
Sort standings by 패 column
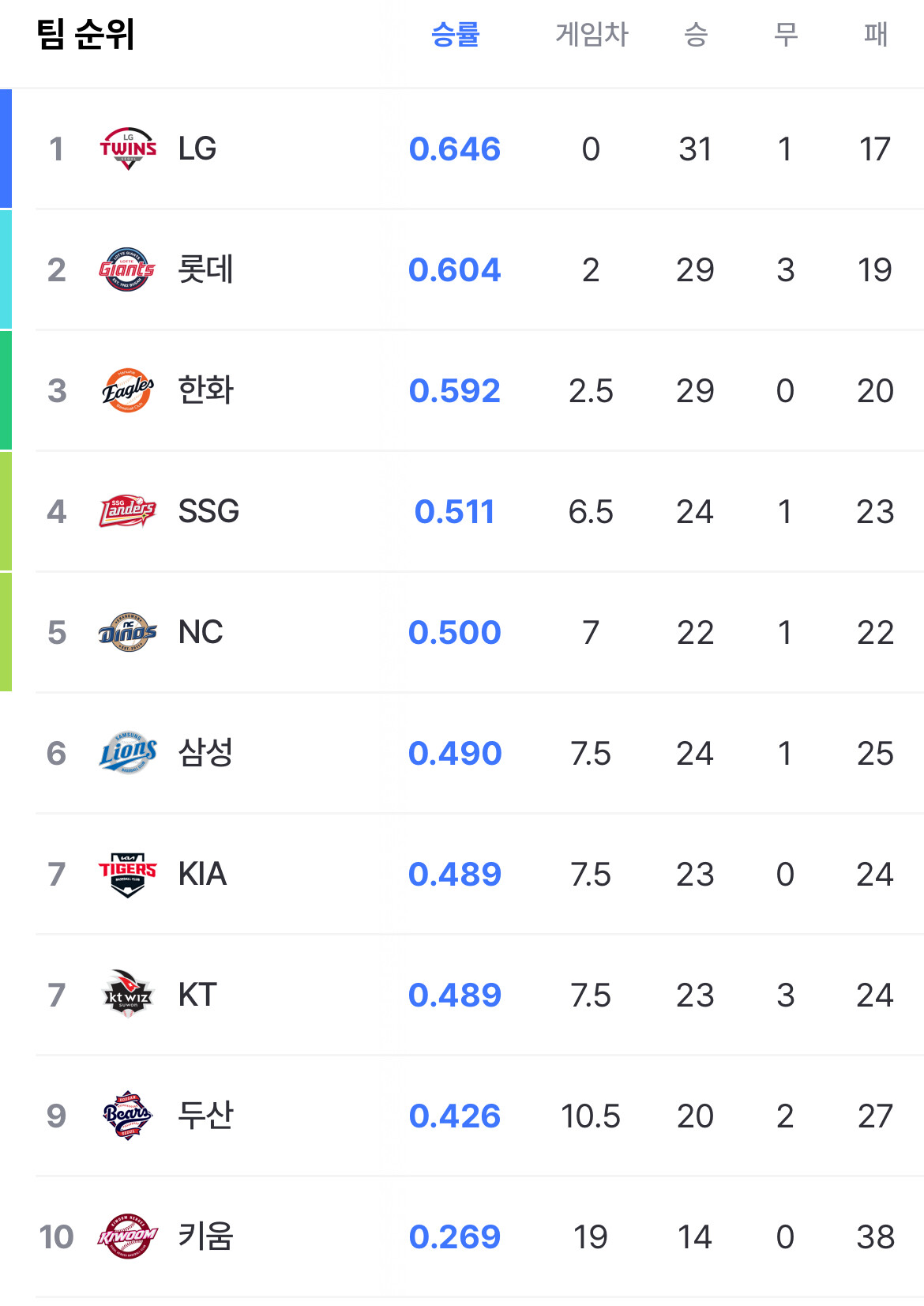pyautogui.click(x=876, y=35)
